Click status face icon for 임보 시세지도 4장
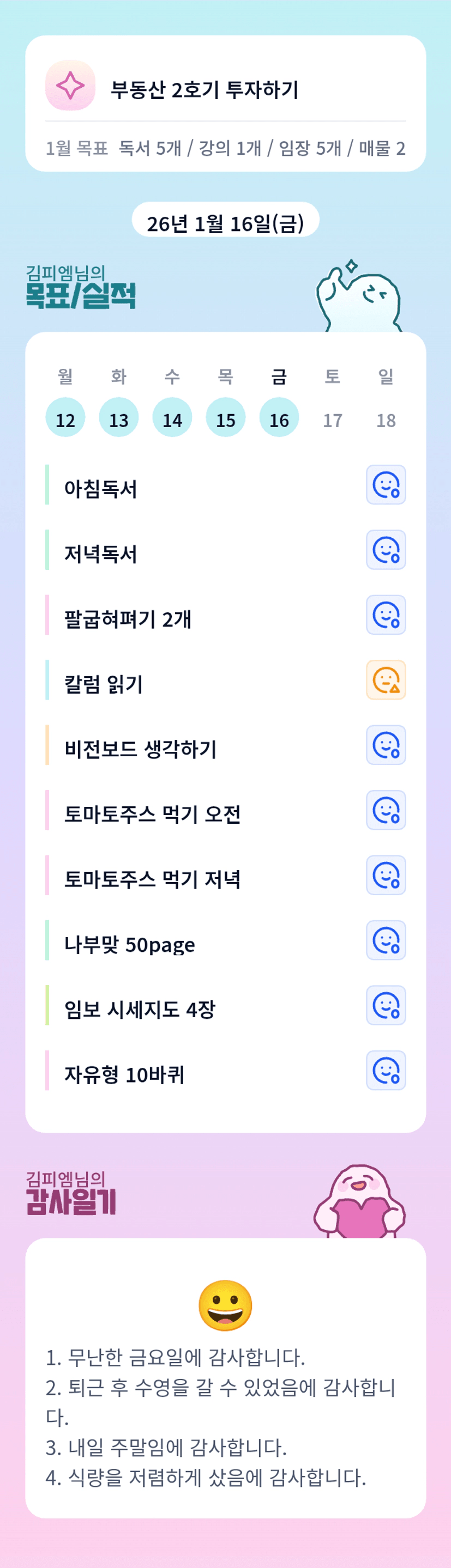 (386, 1006)
